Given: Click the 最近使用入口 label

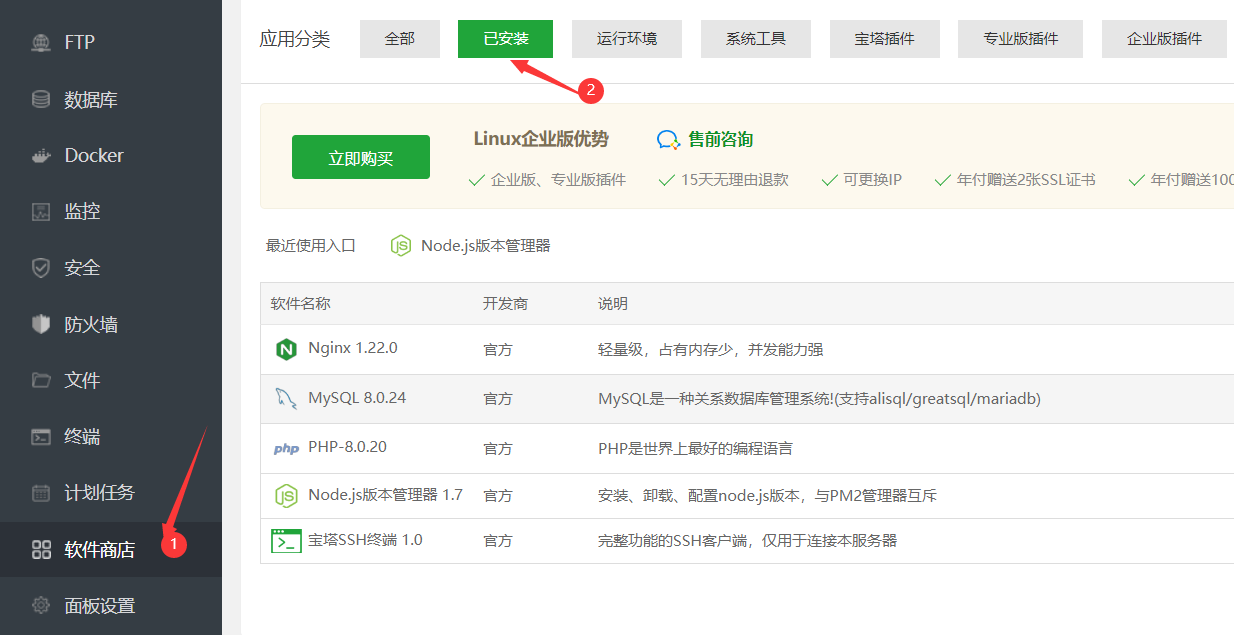Looking at the screenshot, I should [311, 246].
